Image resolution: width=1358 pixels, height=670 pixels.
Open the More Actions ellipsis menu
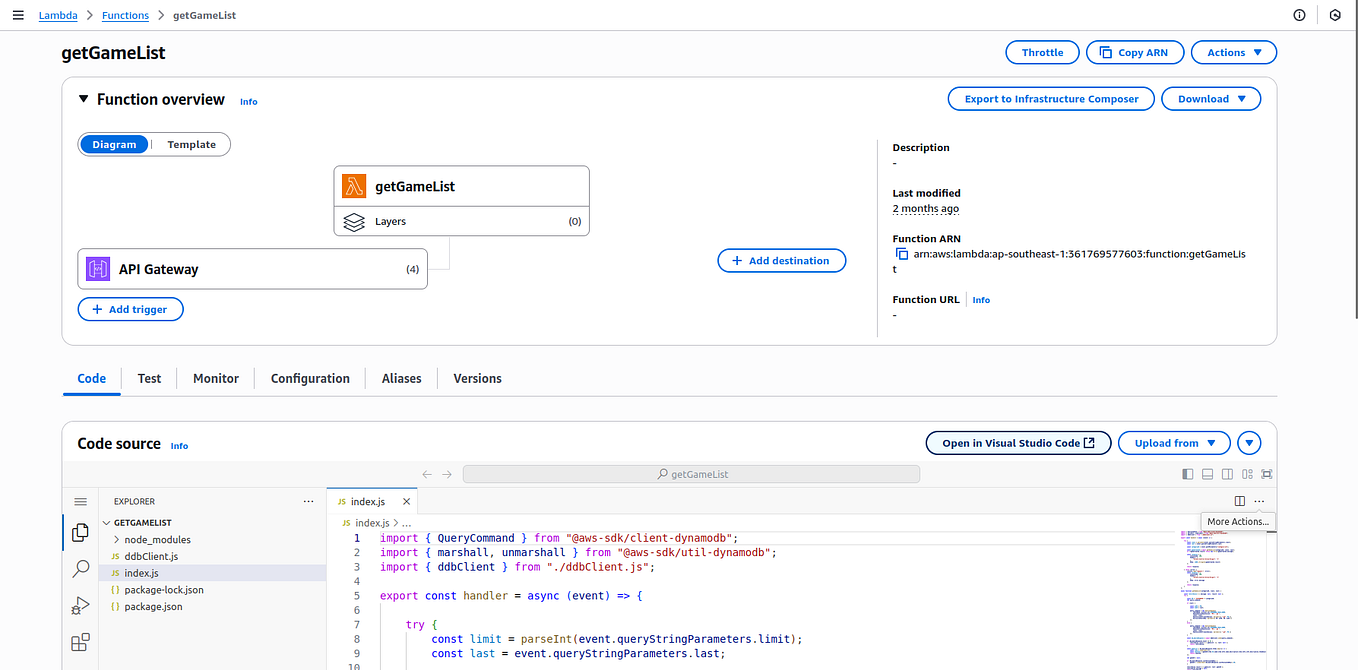1258,501
